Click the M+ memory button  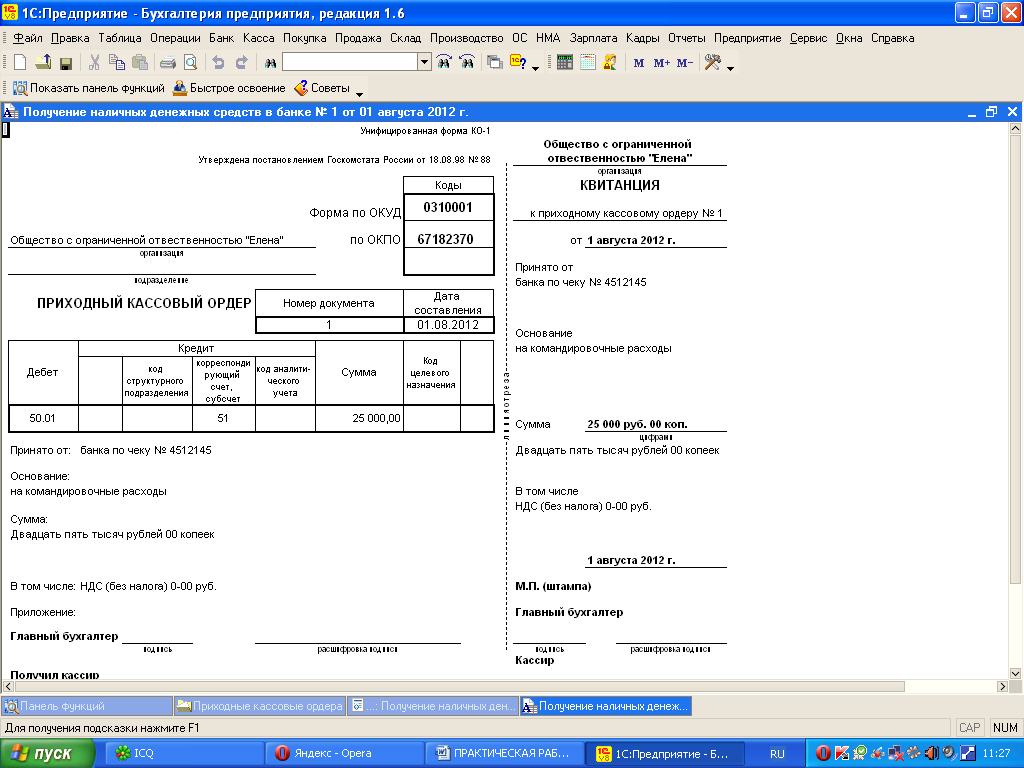coord(662,63)
